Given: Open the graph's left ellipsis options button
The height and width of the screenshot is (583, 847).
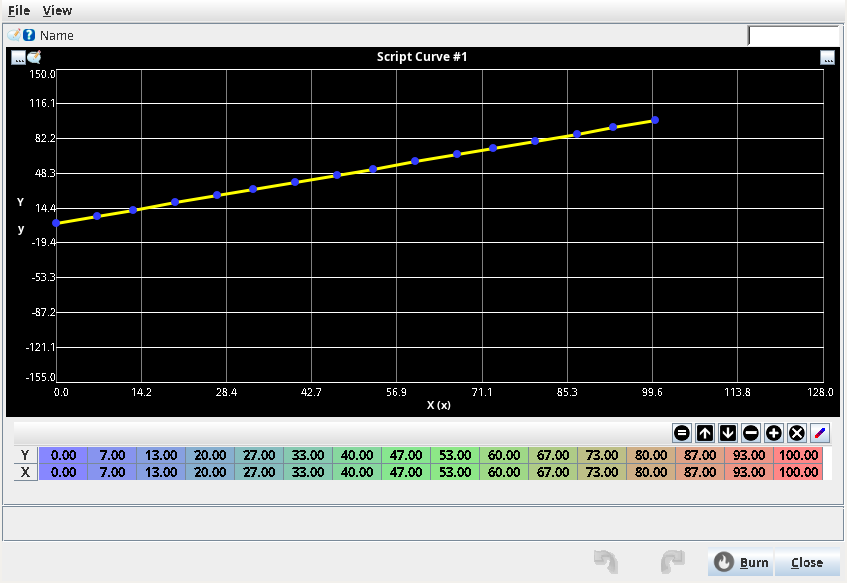Looking at the screenshot, I should [18, 57].
